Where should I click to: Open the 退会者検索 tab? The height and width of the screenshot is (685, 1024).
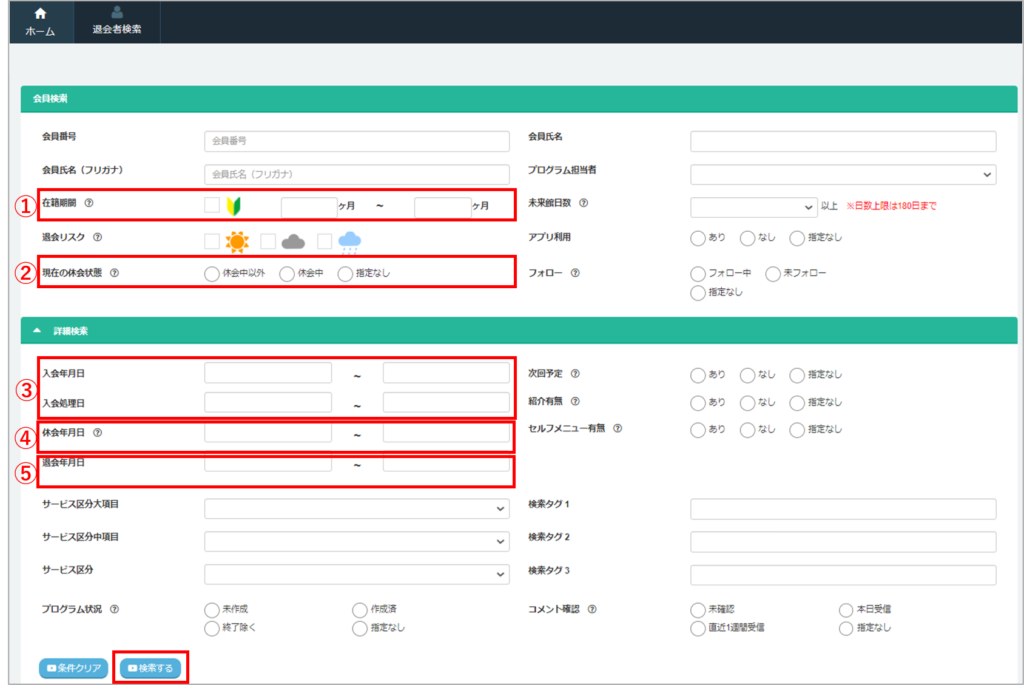(x=117, y=22)
